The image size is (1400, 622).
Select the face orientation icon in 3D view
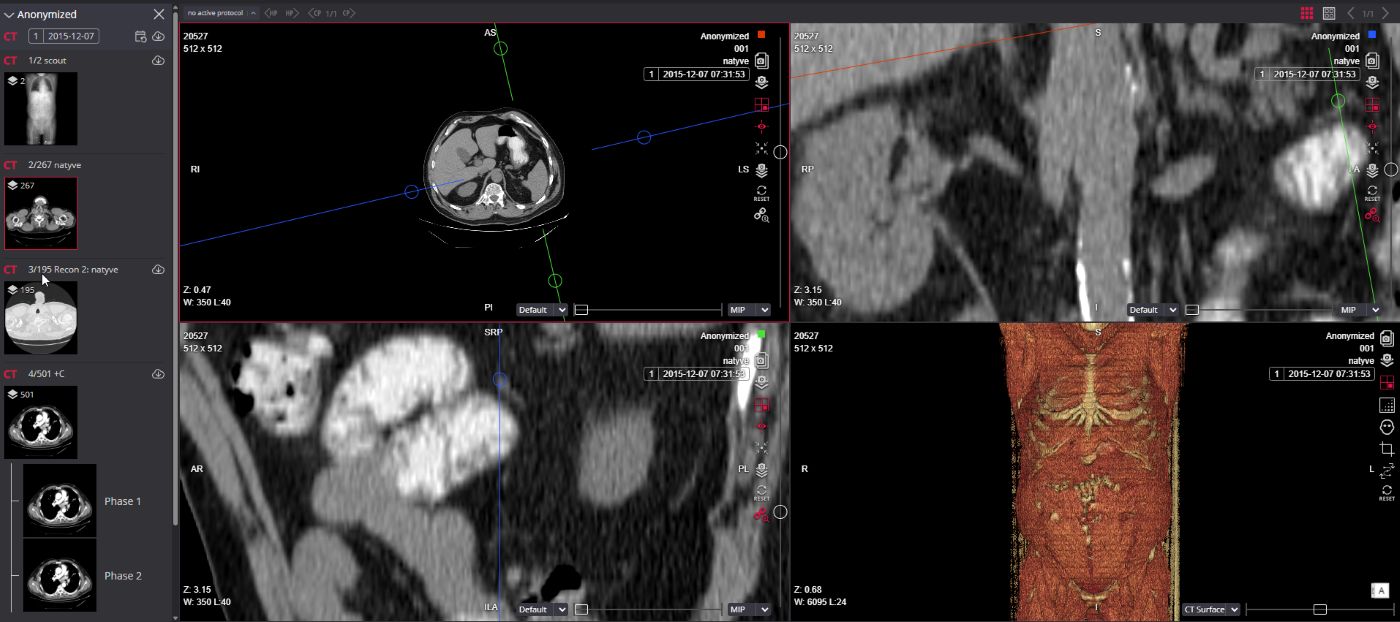tap(1386, 427)
